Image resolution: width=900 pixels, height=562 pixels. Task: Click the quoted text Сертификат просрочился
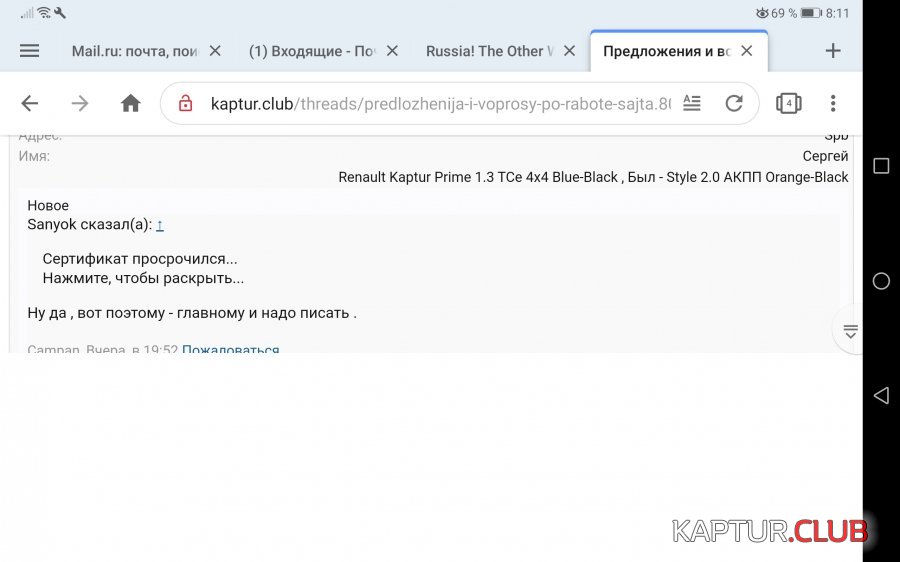(x=139, y=259)
